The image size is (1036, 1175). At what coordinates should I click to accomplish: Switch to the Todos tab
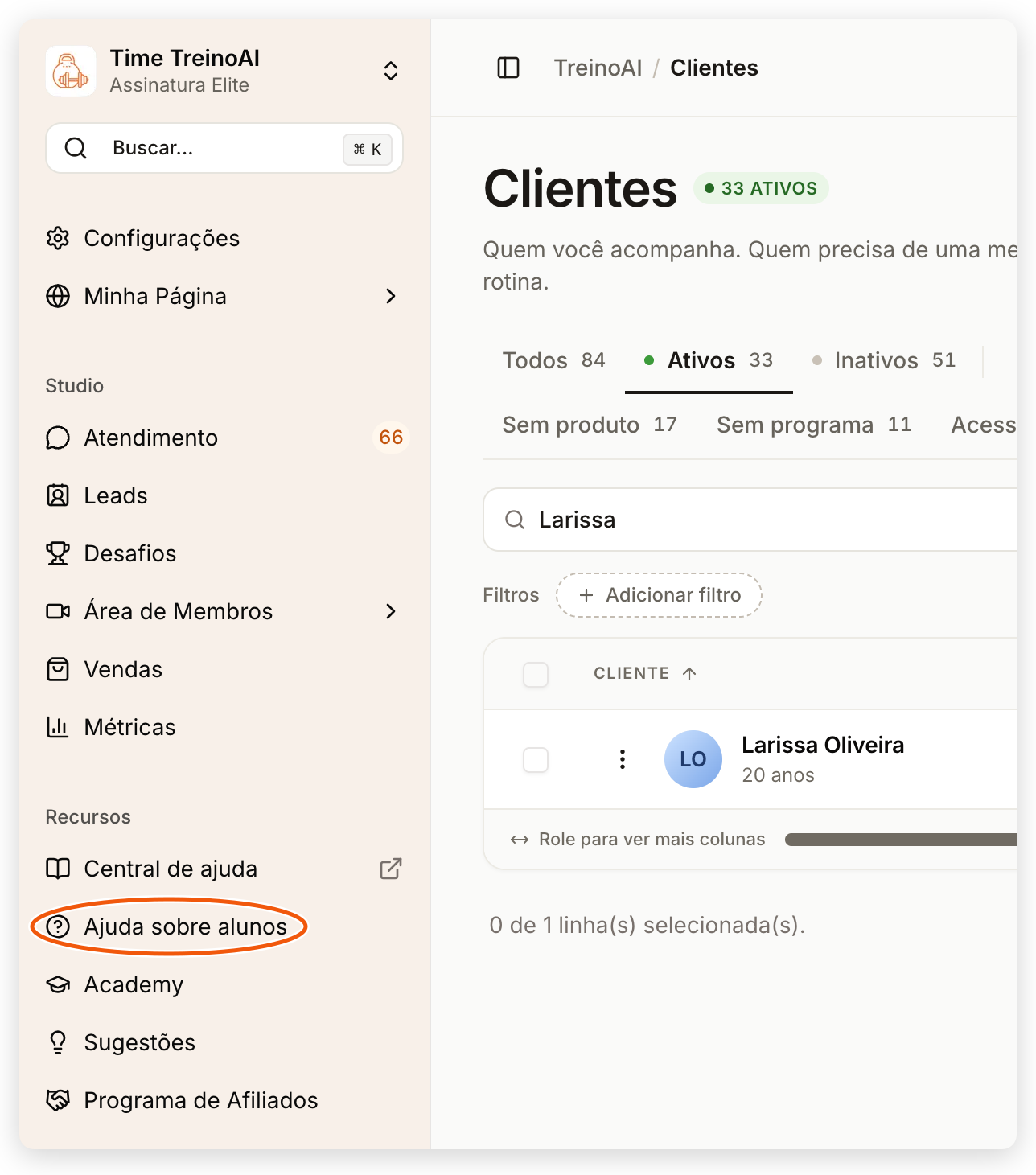point(554,360)
